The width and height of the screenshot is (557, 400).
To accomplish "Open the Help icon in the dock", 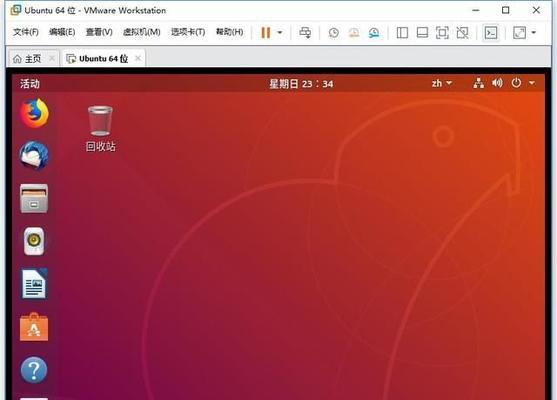I will click(34, 370).
